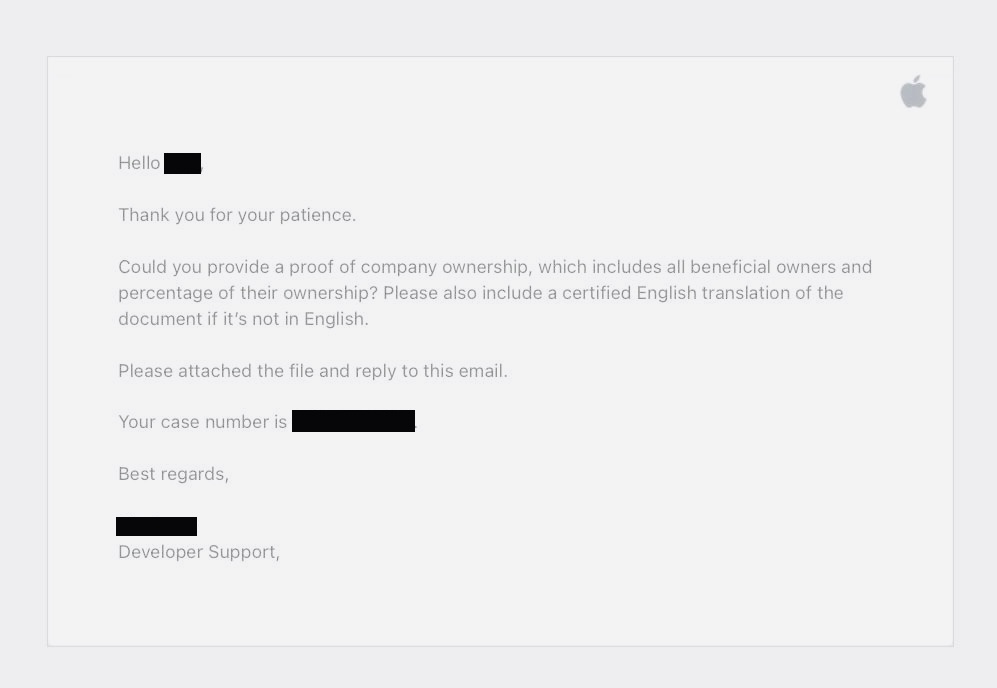The height and width of the screenshot is (688, 997).
Task: Click the redacted name after Hello
Action: 182,163
